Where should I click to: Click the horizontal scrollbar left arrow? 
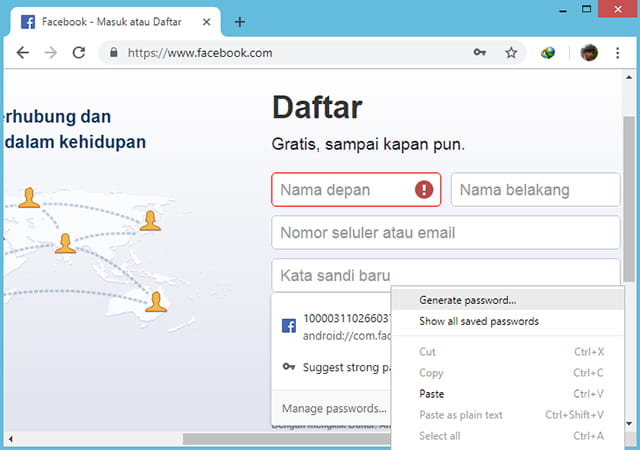11,439
